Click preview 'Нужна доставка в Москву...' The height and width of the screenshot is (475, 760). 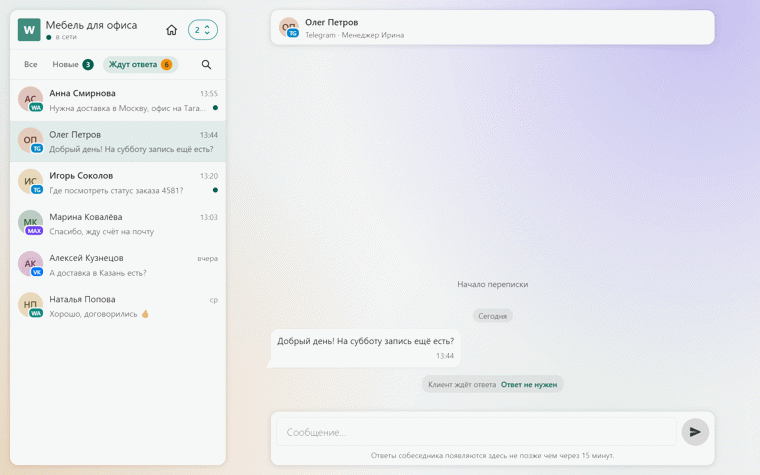[x=127, y=108]
